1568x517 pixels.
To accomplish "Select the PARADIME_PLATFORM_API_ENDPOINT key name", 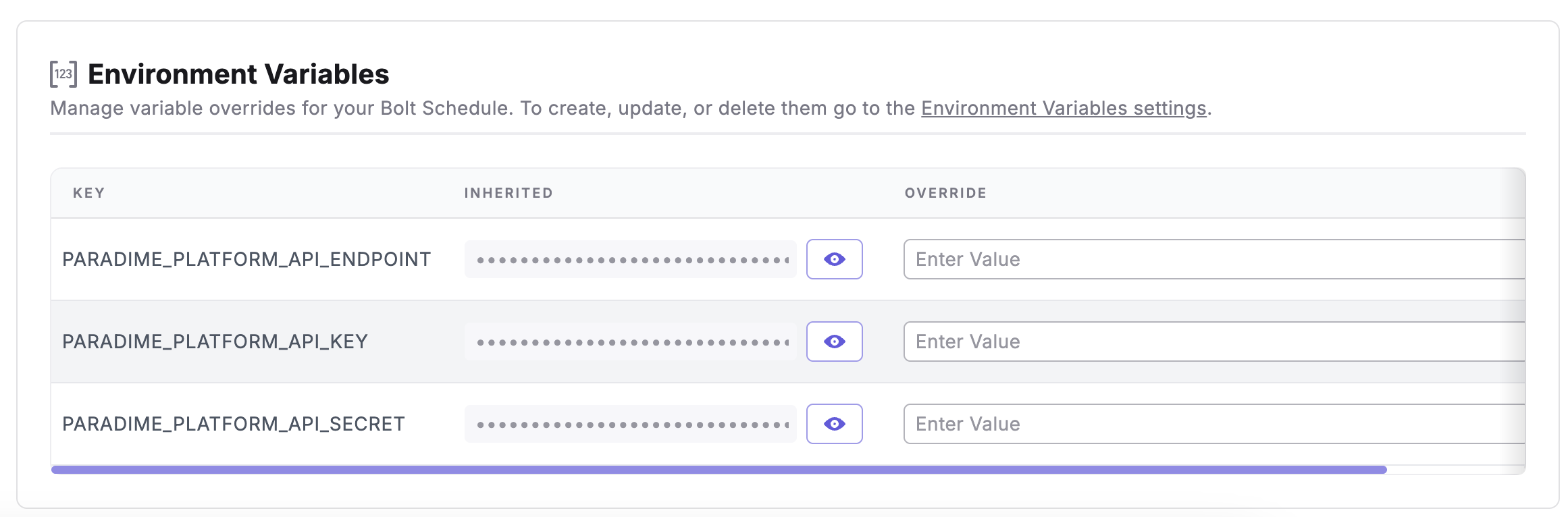I will (246, 260).
